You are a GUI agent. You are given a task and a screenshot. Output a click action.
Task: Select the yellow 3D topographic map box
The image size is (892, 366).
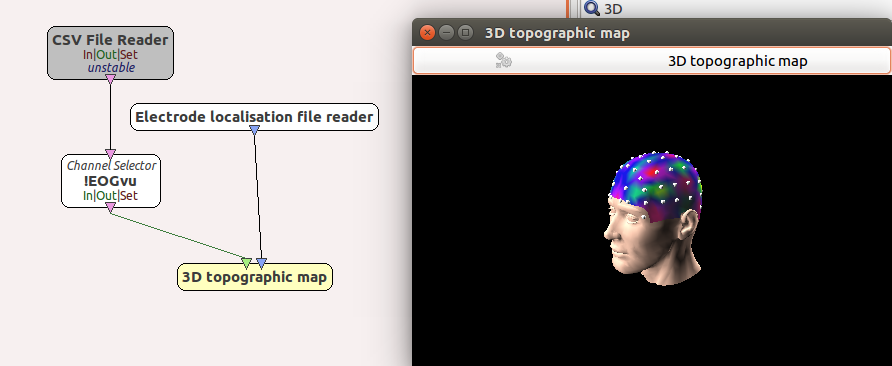pos(254,277)
